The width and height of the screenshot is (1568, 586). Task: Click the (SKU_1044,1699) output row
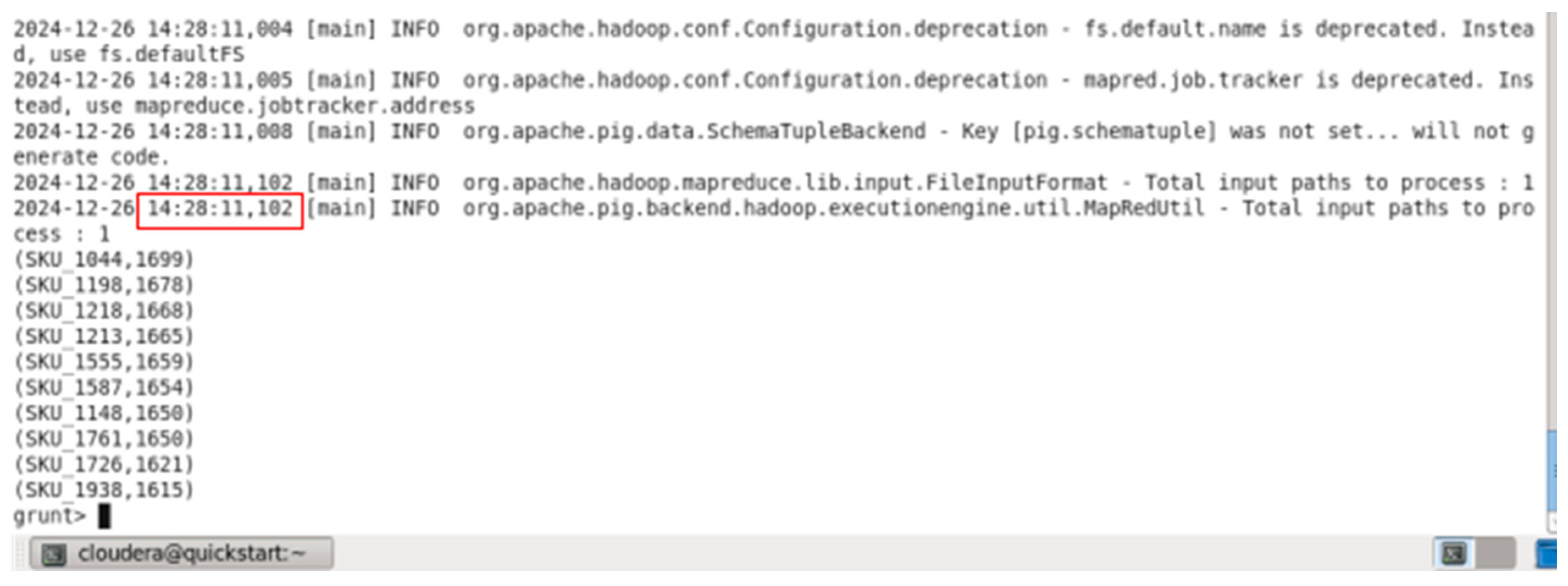pyautogui.click(x=103, y=260)
